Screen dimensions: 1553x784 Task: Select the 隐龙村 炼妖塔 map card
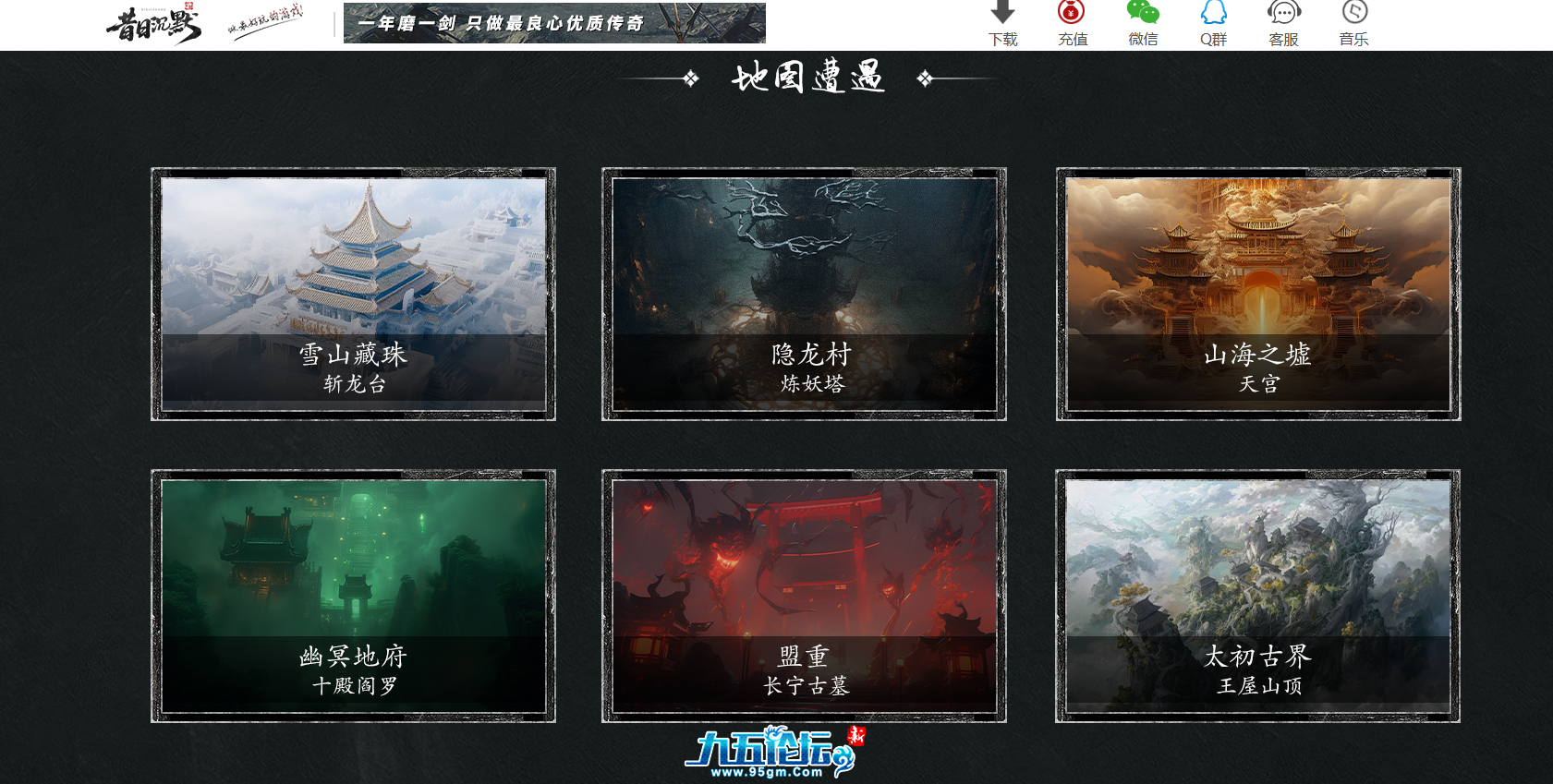(x=804, y=294)
